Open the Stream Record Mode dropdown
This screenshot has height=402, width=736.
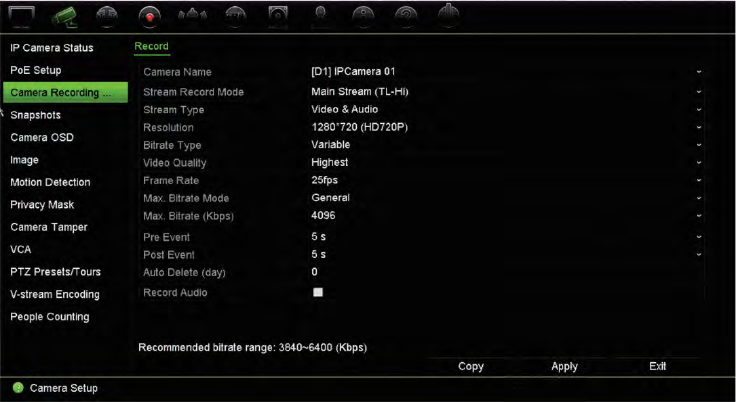click(699, 92)
